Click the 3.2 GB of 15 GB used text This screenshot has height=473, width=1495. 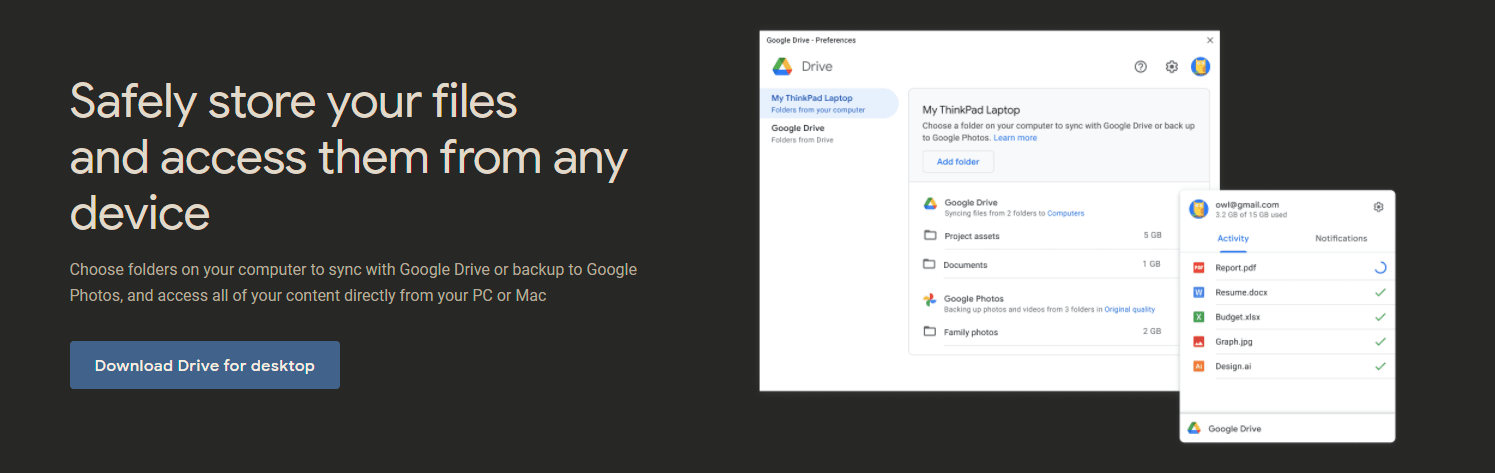pyautogui.click(x=1251, y=215)
